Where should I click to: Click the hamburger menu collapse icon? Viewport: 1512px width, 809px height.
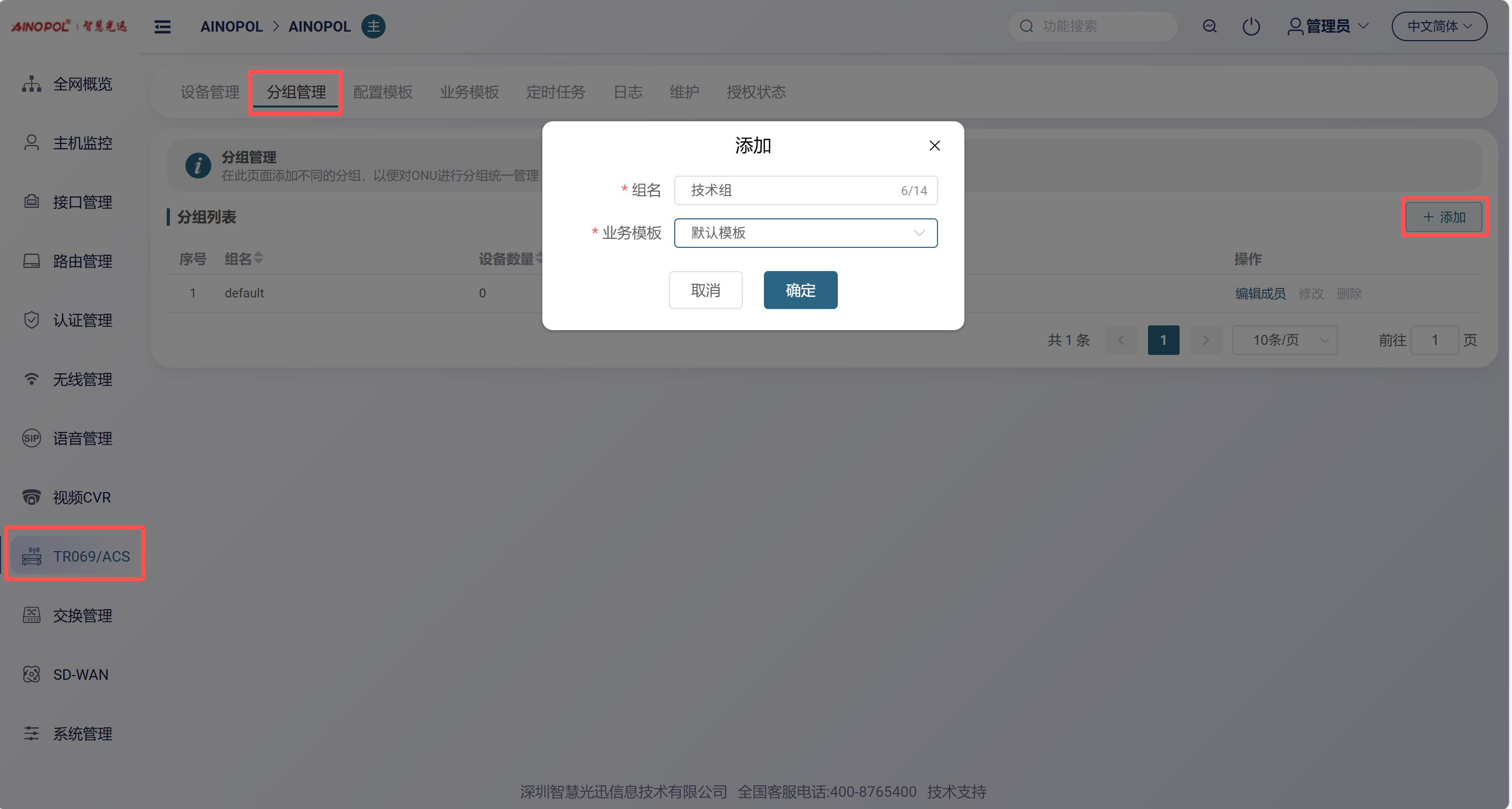(x=162, y=26)
